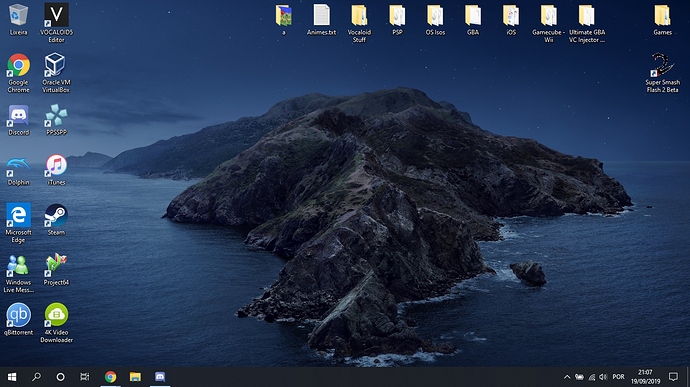The height and width of the screenshot is (387, 690).
Task: Select the Vocaloid Stuff folder
Action: (359, 23)
